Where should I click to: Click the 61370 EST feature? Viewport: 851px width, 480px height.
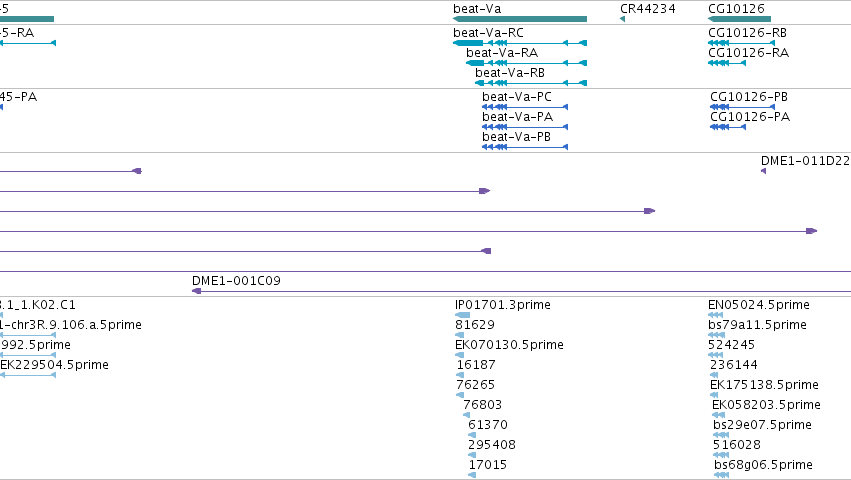coord(472,435)
